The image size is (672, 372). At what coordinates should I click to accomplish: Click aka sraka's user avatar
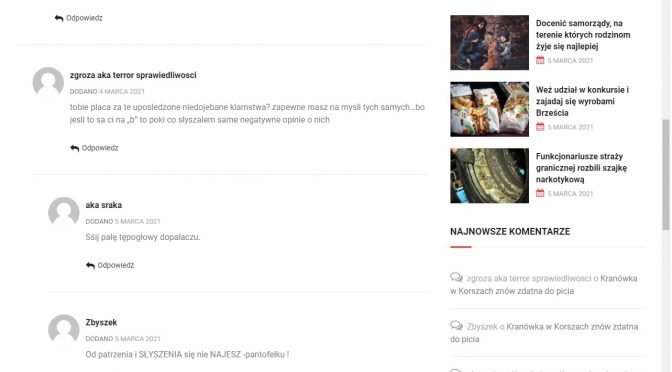coord(64,212)
